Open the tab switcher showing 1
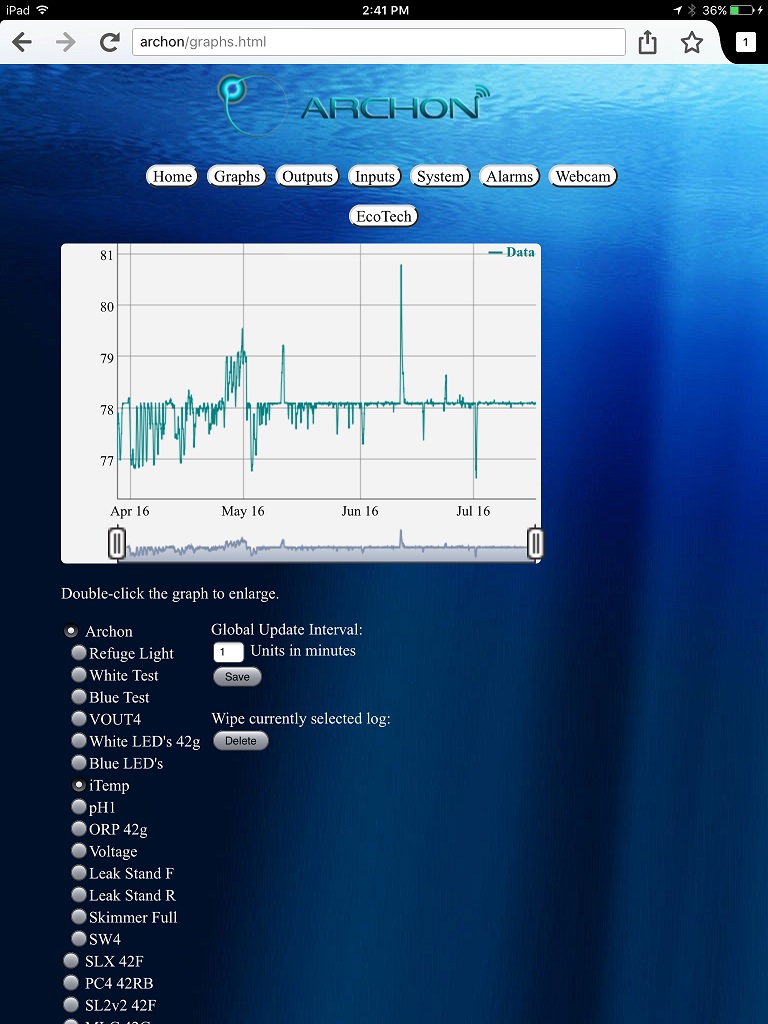The width and height of the screenshot is (768, 1024). (x=745, y=42)
